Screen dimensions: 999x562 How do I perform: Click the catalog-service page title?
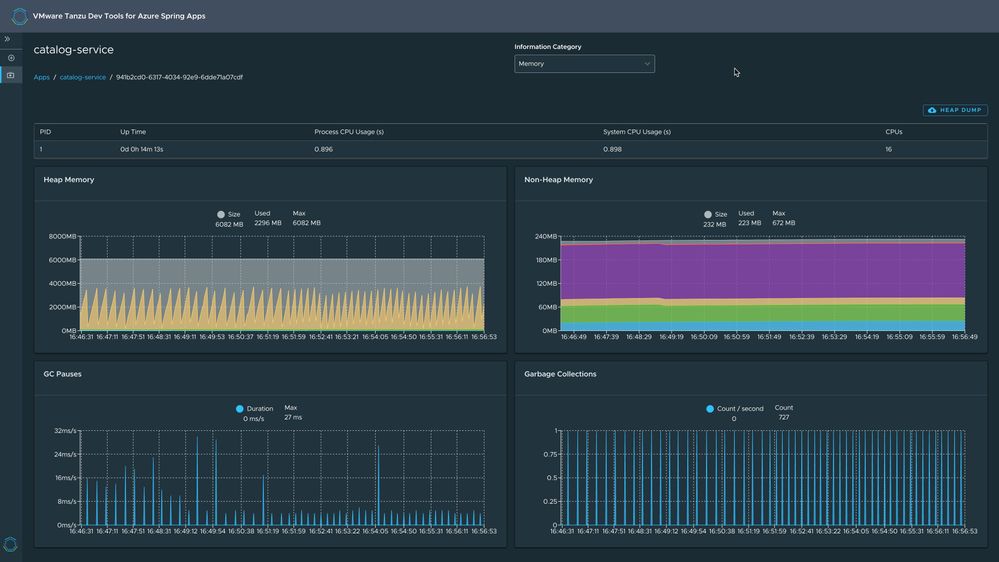73,50
